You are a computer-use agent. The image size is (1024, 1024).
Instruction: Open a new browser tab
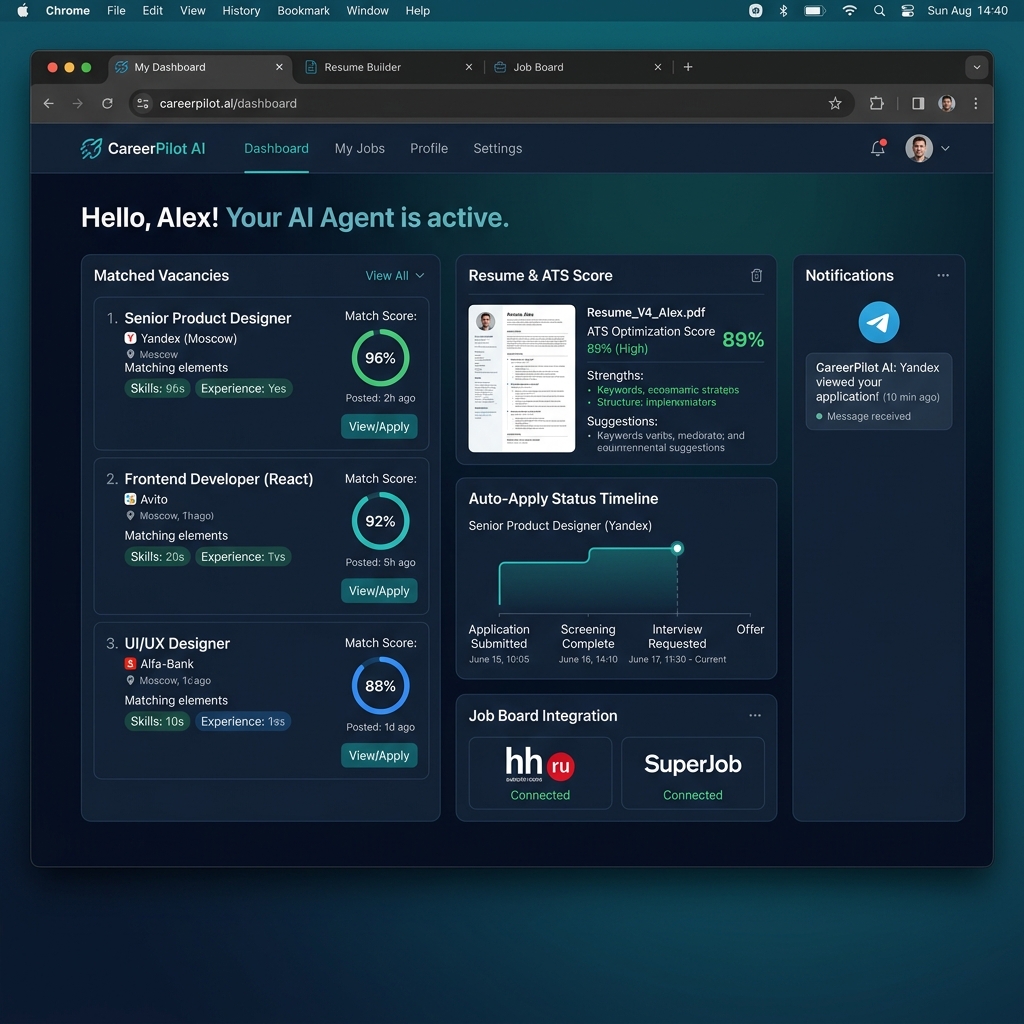688,67
